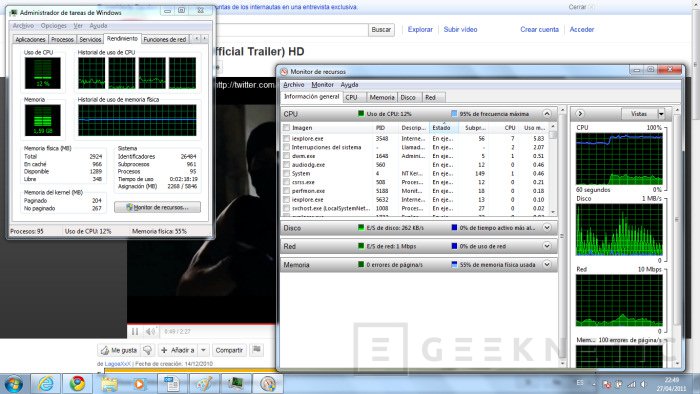Check the dwm.exe process checkbox
This screenshot has height=394, width=700.
tap(286, 156)
